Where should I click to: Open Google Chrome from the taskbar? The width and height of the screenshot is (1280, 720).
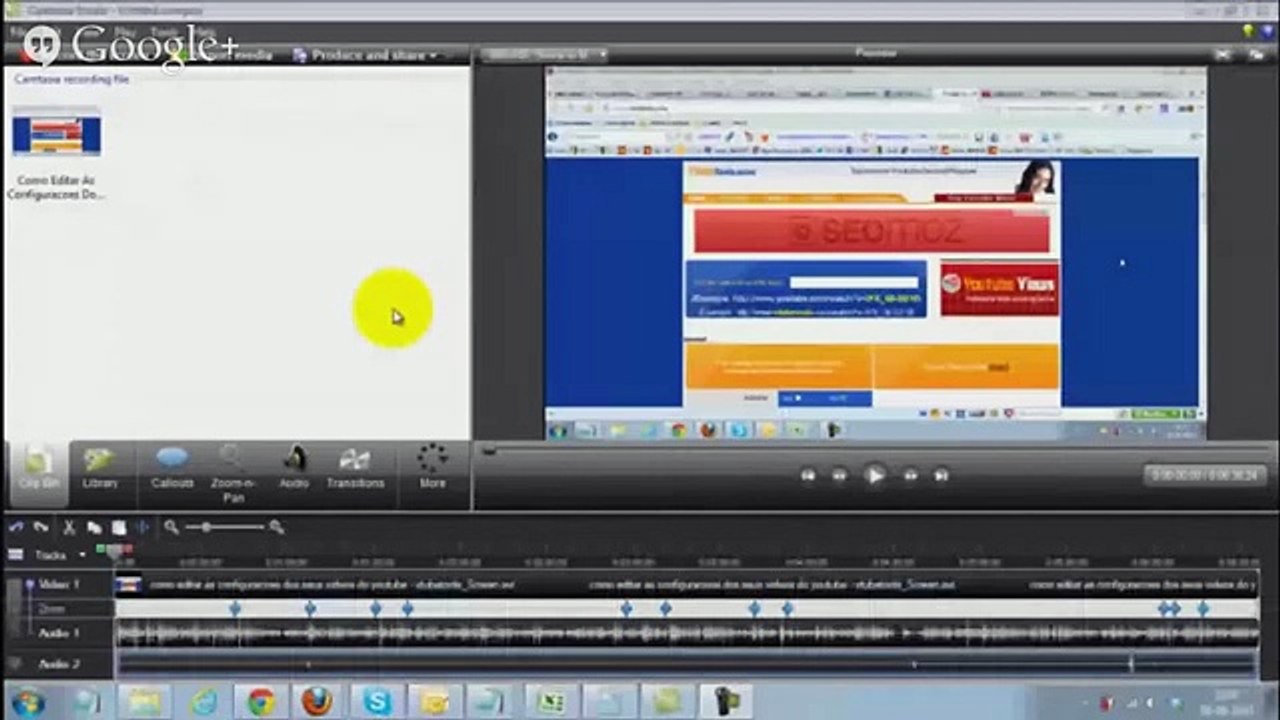tap(261, 702)
